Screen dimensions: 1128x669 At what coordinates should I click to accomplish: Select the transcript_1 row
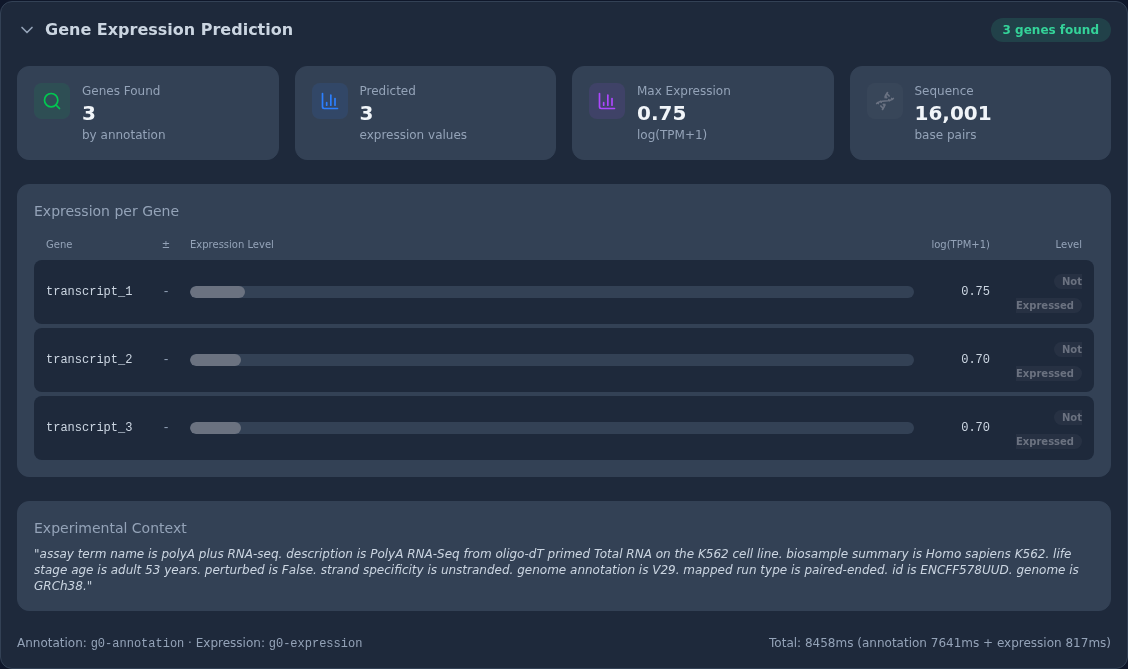coord(563,291)
